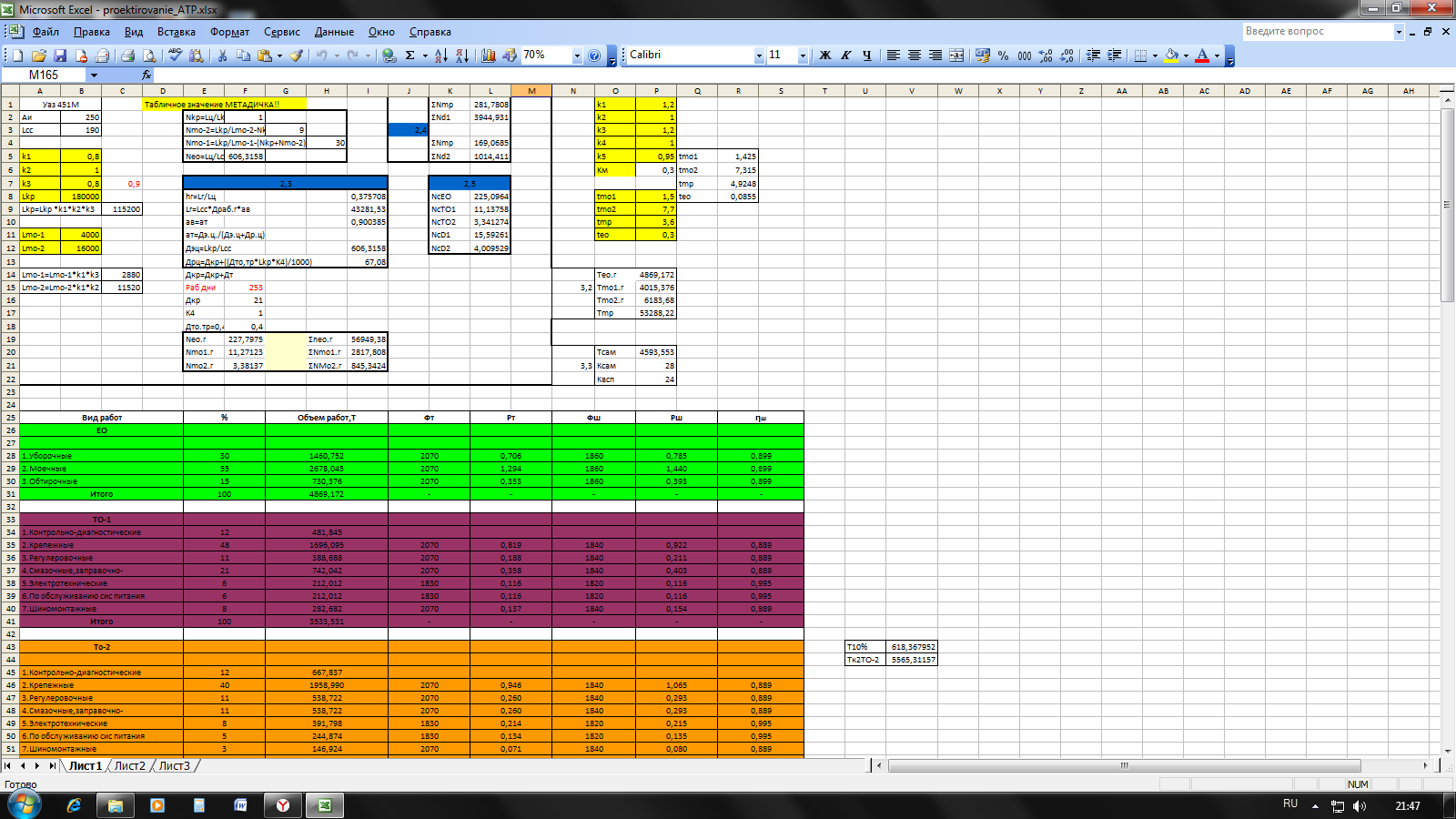Screen dimensions: 1456x819
Task: Expand the font size 11 list
Action: click(x=803, y=56)
